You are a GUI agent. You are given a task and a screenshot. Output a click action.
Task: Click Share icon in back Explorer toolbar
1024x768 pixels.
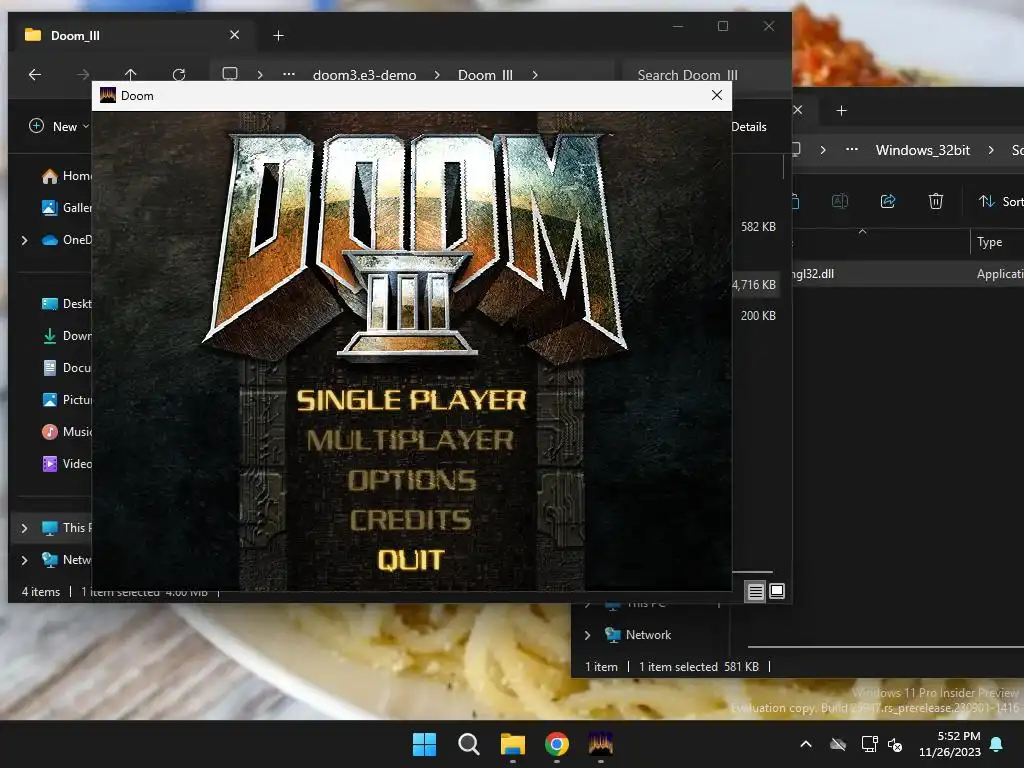[888, 201]
